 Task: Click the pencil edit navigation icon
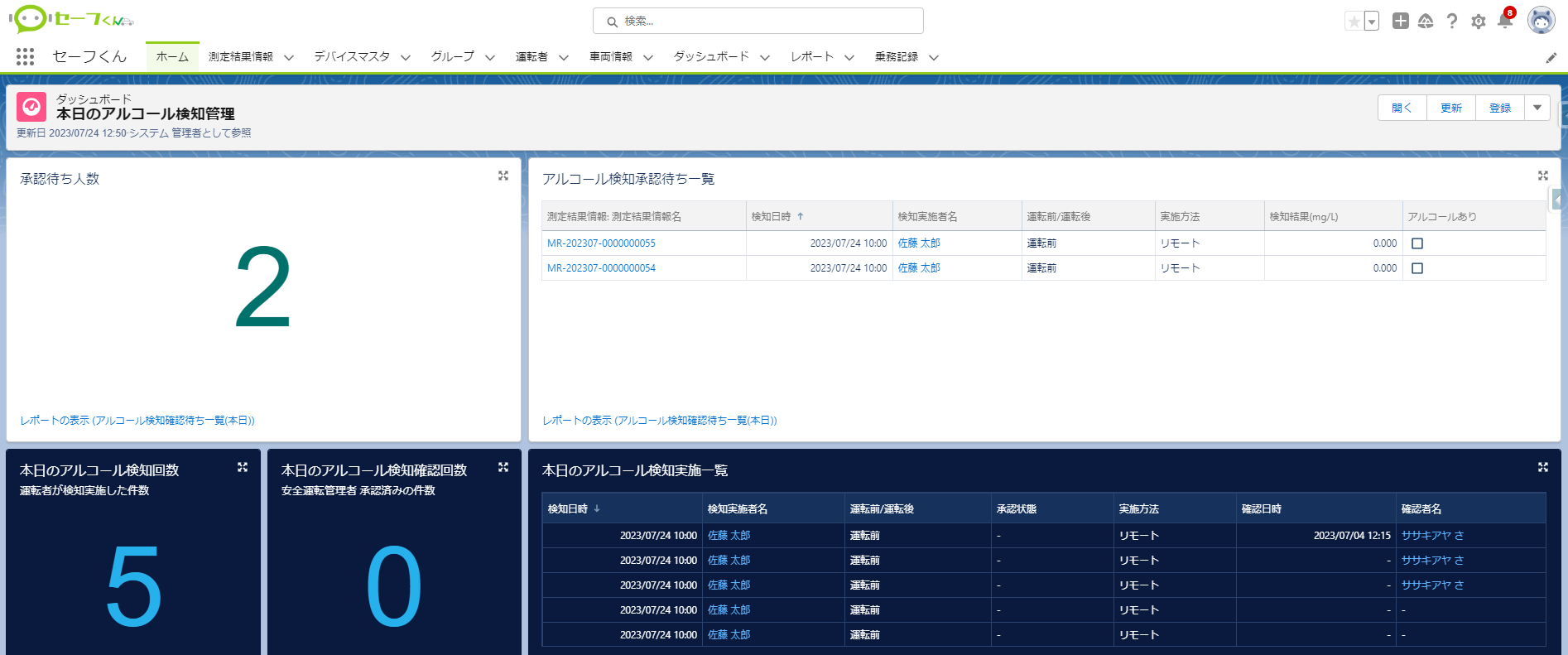tap(1551, 58)
